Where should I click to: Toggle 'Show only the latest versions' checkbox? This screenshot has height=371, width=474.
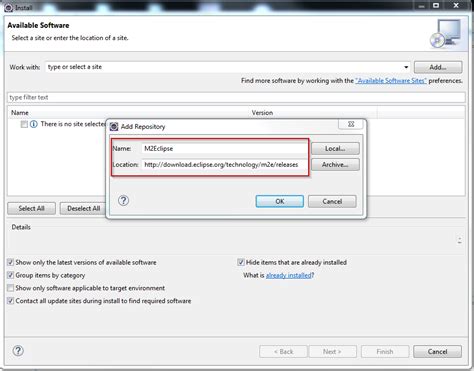10,262
